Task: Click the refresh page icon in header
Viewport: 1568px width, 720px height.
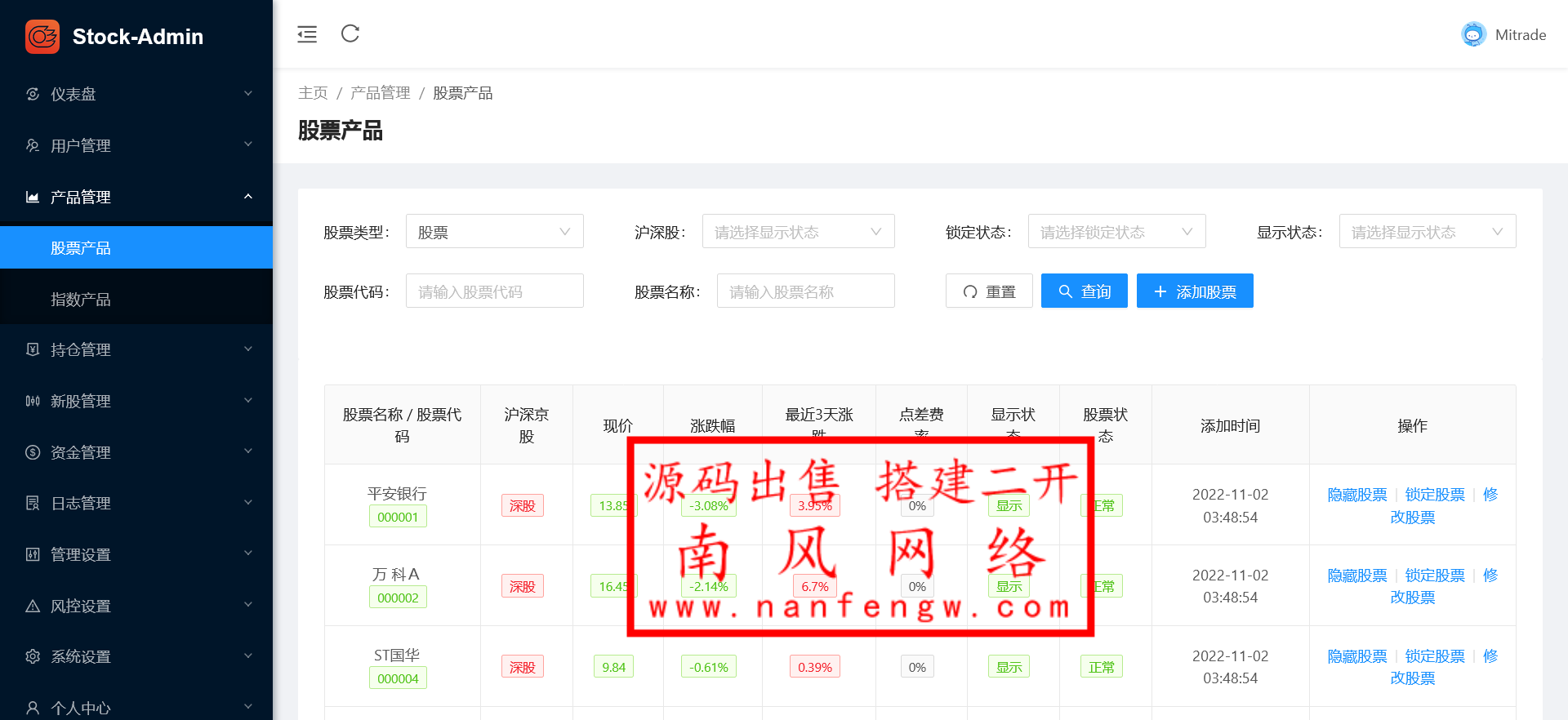Action: [350, 34]
